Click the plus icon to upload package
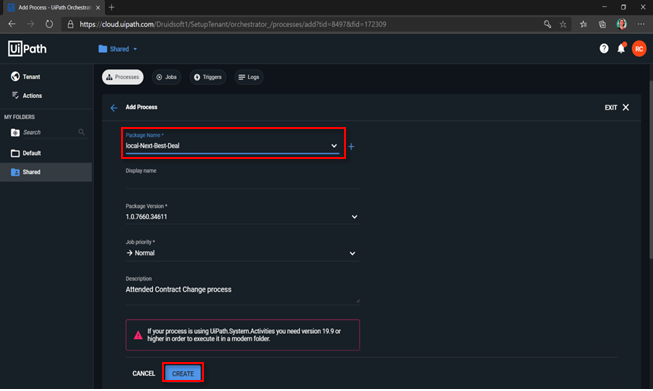 [351, 147]
